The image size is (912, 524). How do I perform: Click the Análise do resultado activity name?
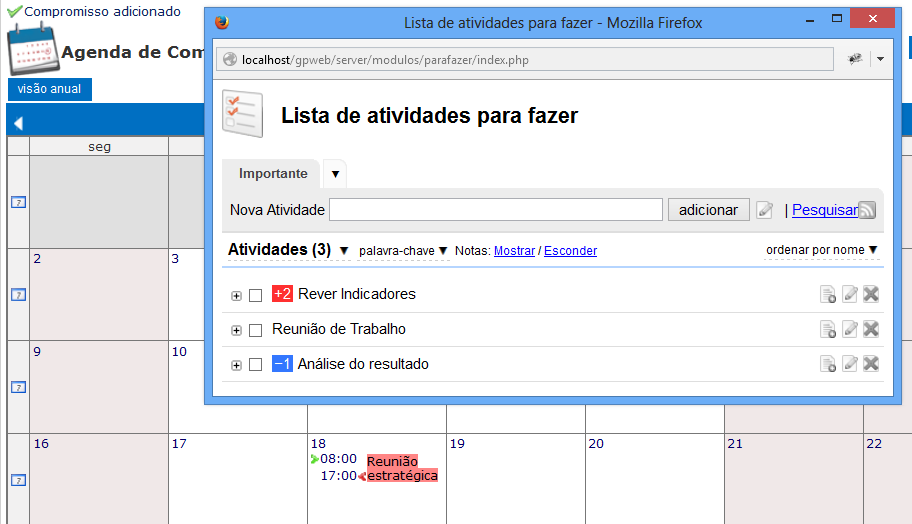click(364, 364)
